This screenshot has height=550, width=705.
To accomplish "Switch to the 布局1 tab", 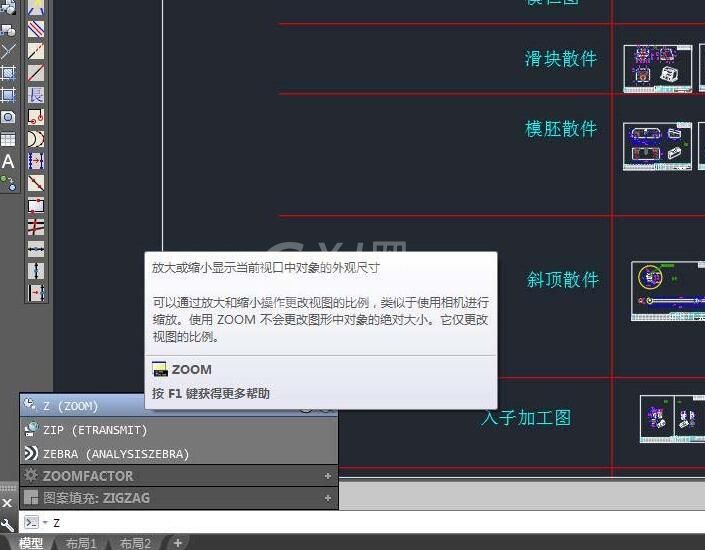I will tap(81, 543).
